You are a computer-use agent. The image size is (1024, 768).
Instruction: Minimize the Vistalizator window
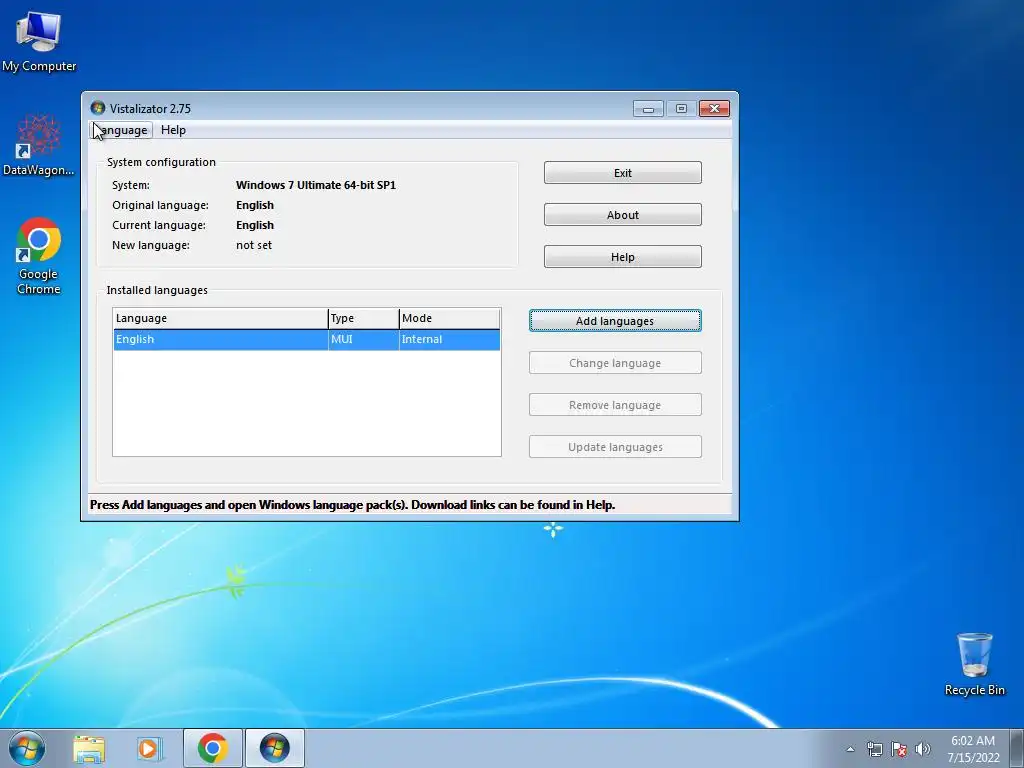tap(648, 108)
